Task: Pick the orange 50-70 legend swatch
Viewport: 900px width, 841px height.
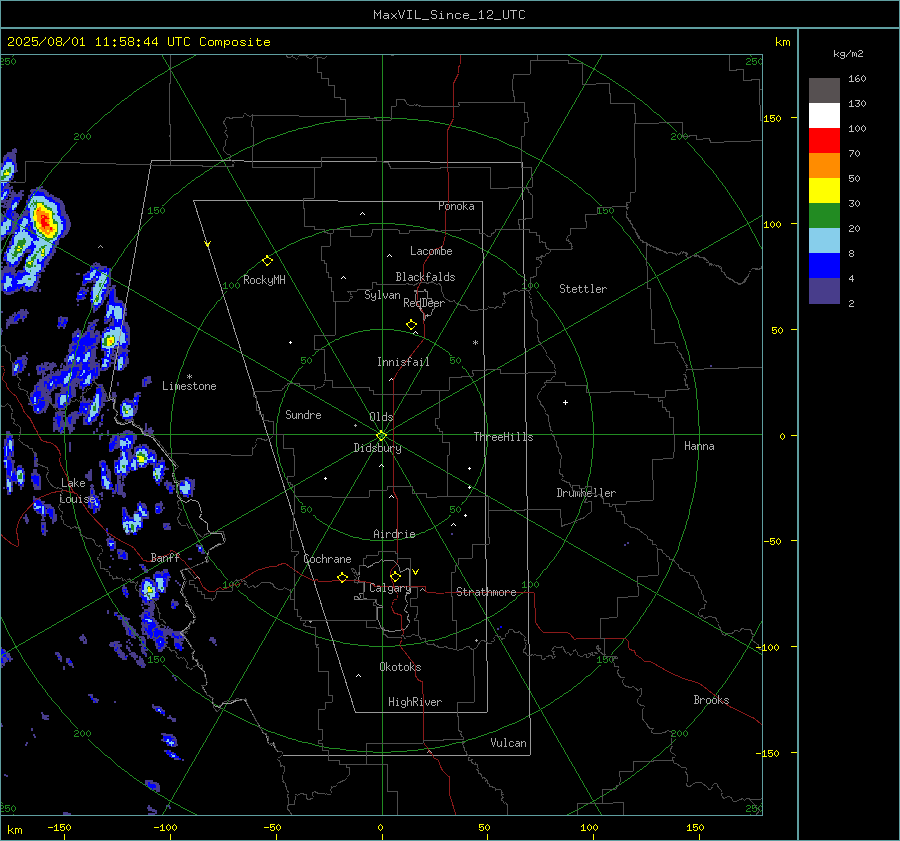Action: click(824, 166)
